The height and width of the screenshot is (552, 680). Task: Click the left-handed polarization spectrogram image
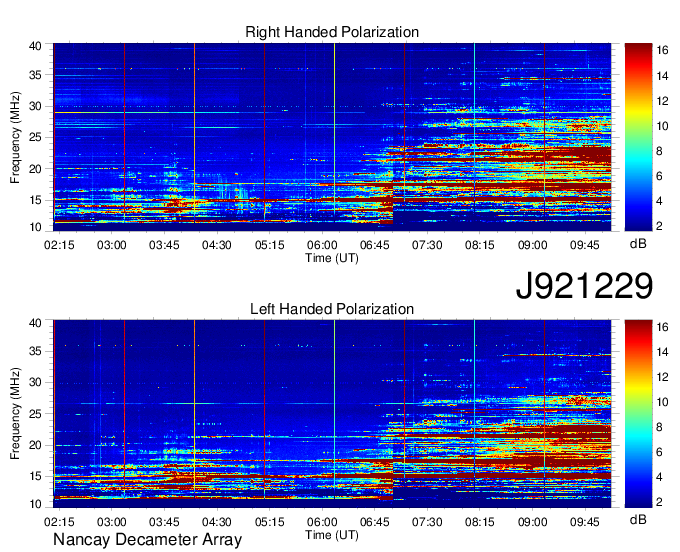click(x=332, y=414)
